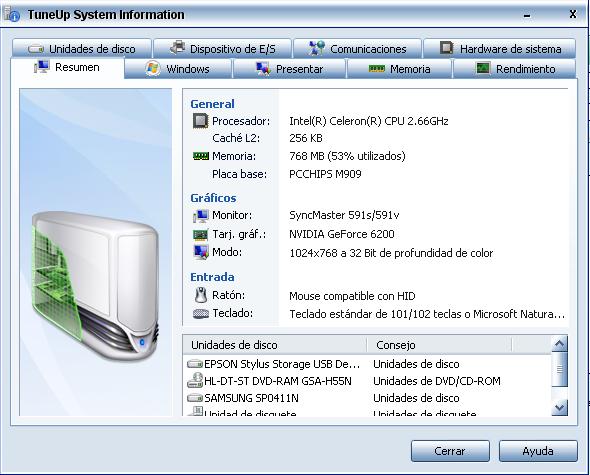Screen dimensions: 590x475
Task: Click the keyboard icon beside Teclado
Action: point(201,314)
